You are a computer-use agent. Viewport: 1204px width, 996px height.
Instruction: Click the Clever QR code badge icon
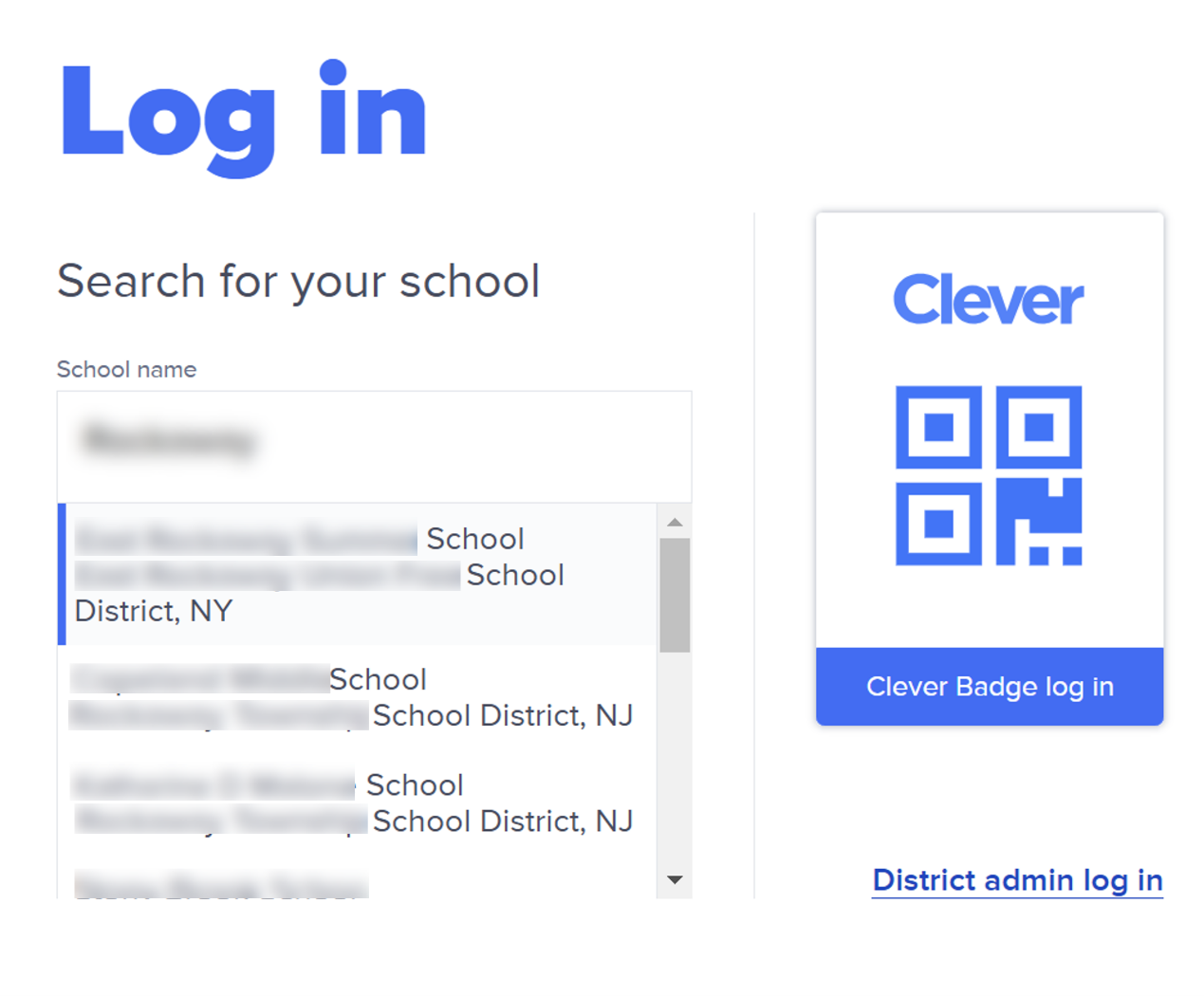[989, 475]
